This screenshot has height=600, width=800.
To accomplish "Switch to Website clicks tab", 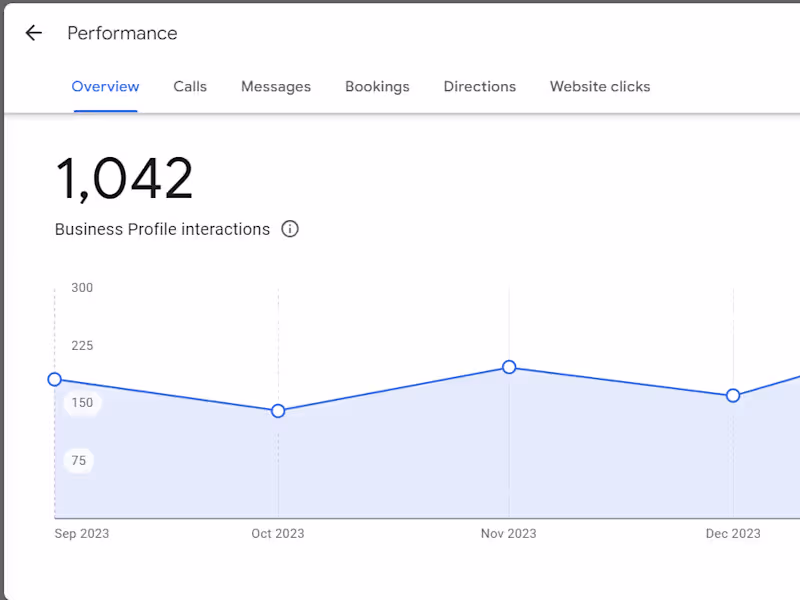I will point(600,87).
